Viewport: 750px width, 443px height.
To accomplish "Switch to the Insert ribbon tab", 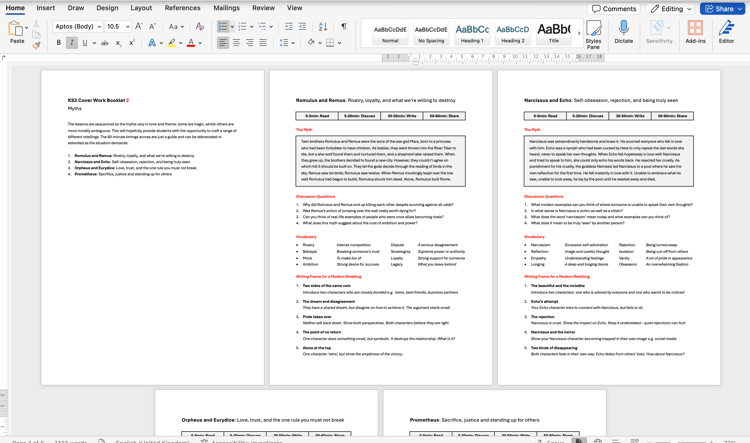I will pos(46,8).
